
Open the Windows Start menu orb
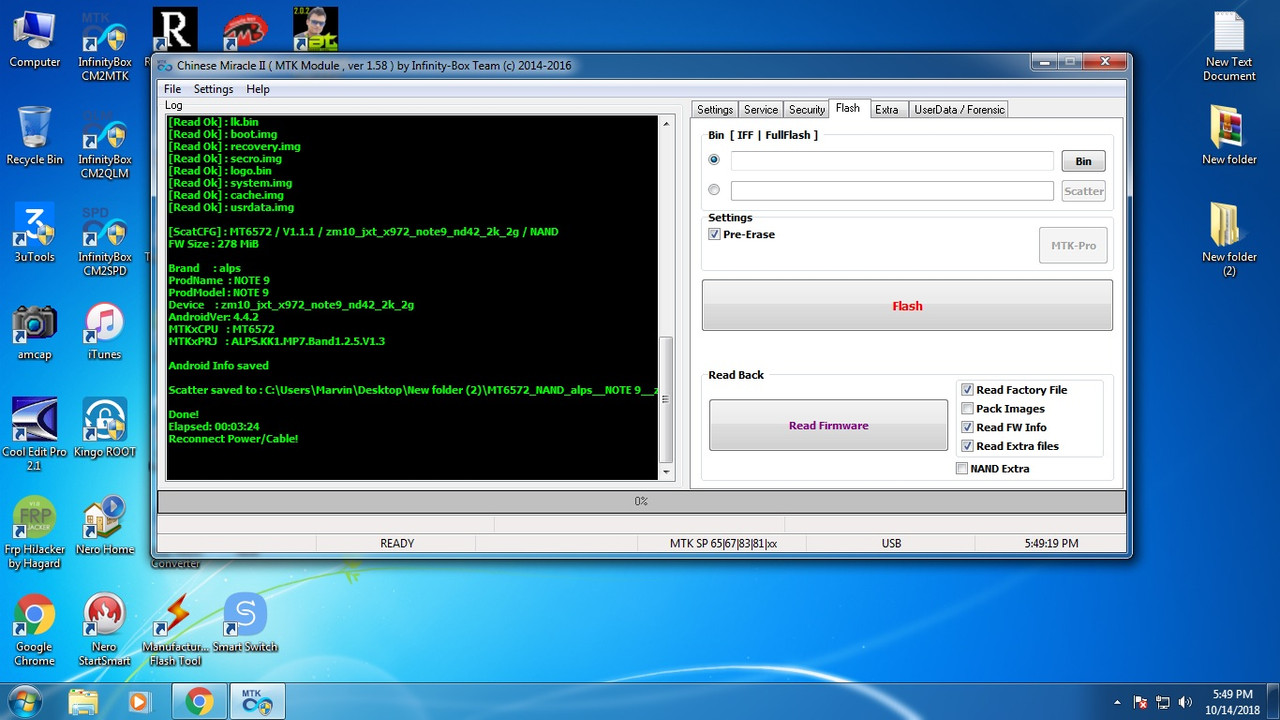[23, 701]
